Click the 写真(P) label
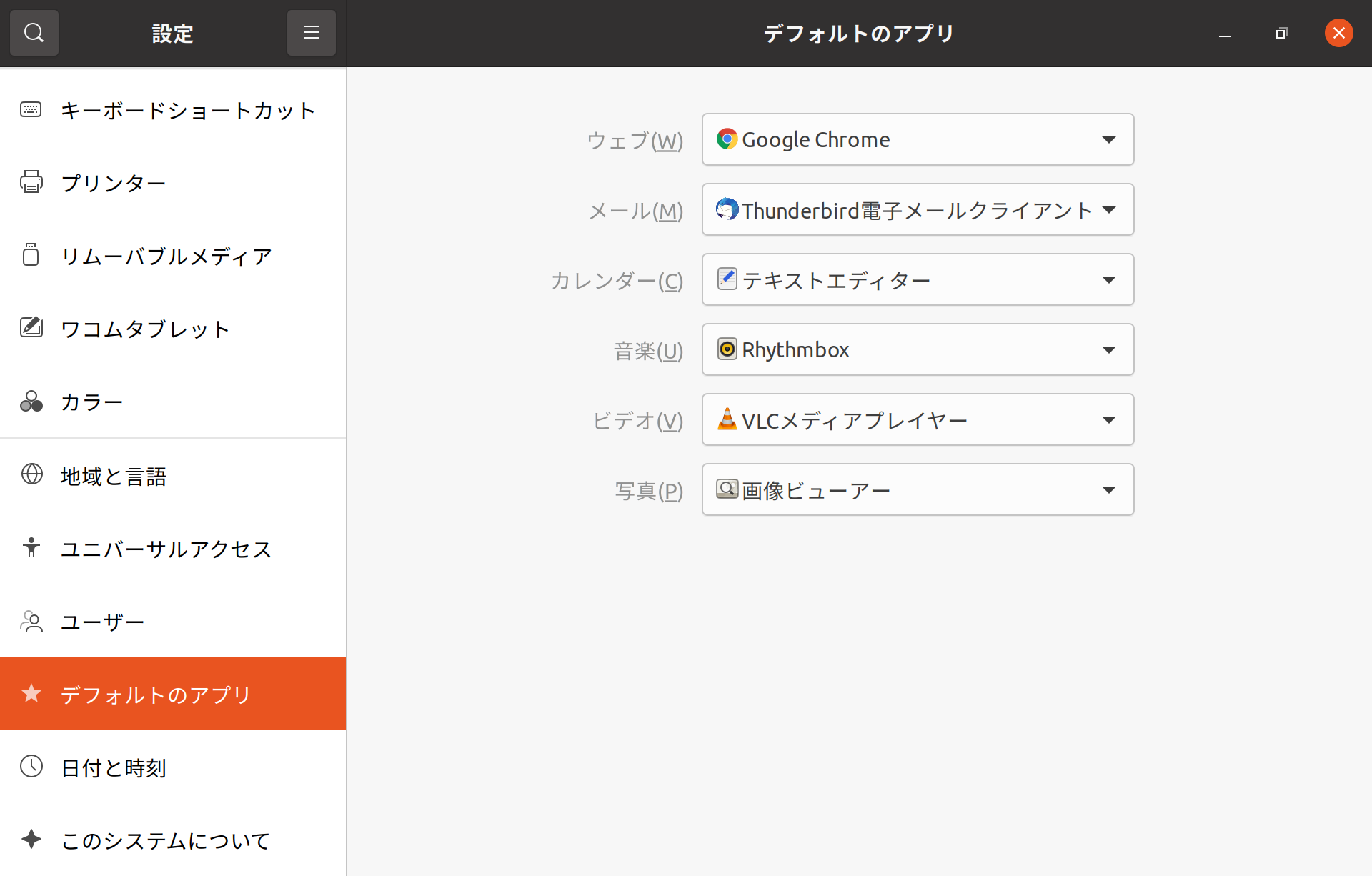The width and height of the screenshot is (1372, 876). [x=649, y=490]
